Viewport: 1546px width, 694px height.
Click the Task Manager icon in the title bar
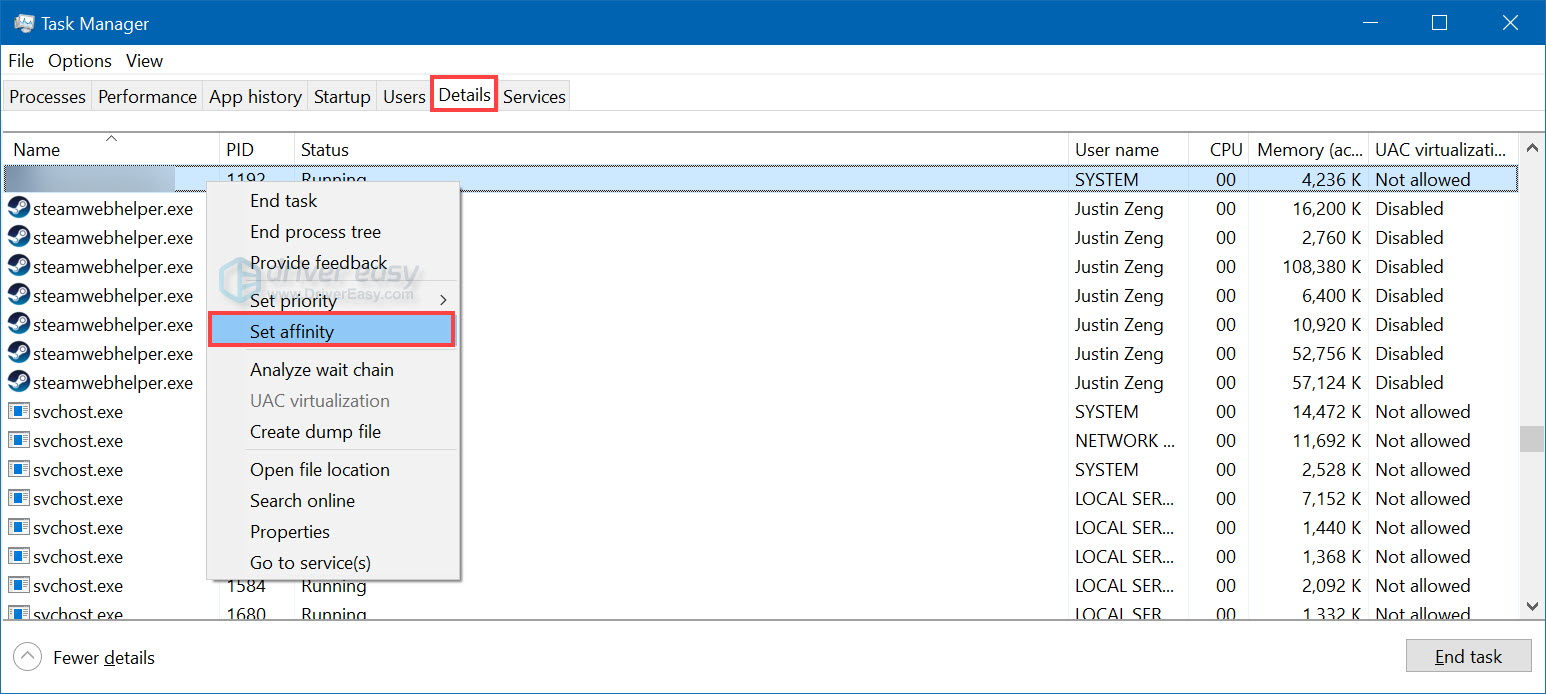(23, 21)
